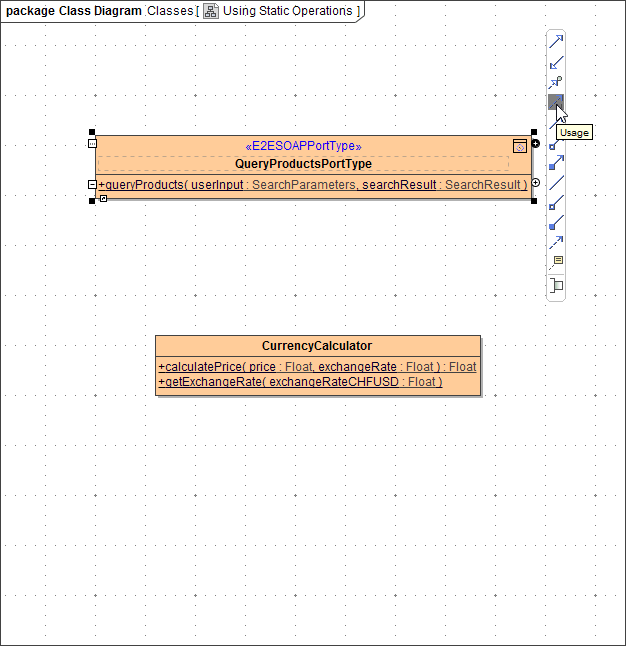Viewport: 626px width, 646px height.
Task: Click the small icon at the class bottom-left corner
Action: (103, 199)
